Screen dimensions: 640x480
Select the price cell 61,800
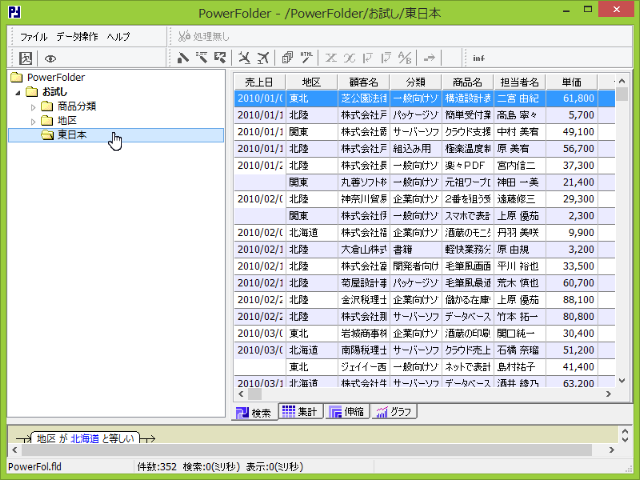click(571, 98)
